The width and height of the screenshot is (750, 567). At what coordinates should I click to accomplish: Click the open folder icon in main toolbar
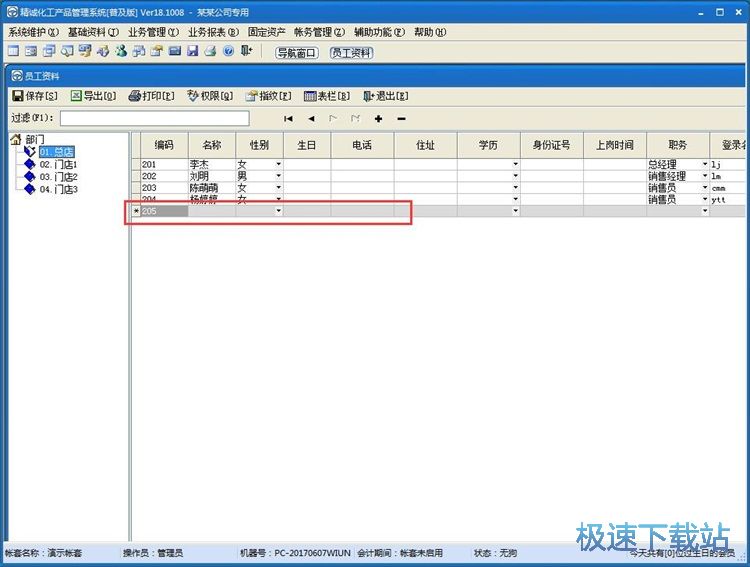click(x=157, y=51)
